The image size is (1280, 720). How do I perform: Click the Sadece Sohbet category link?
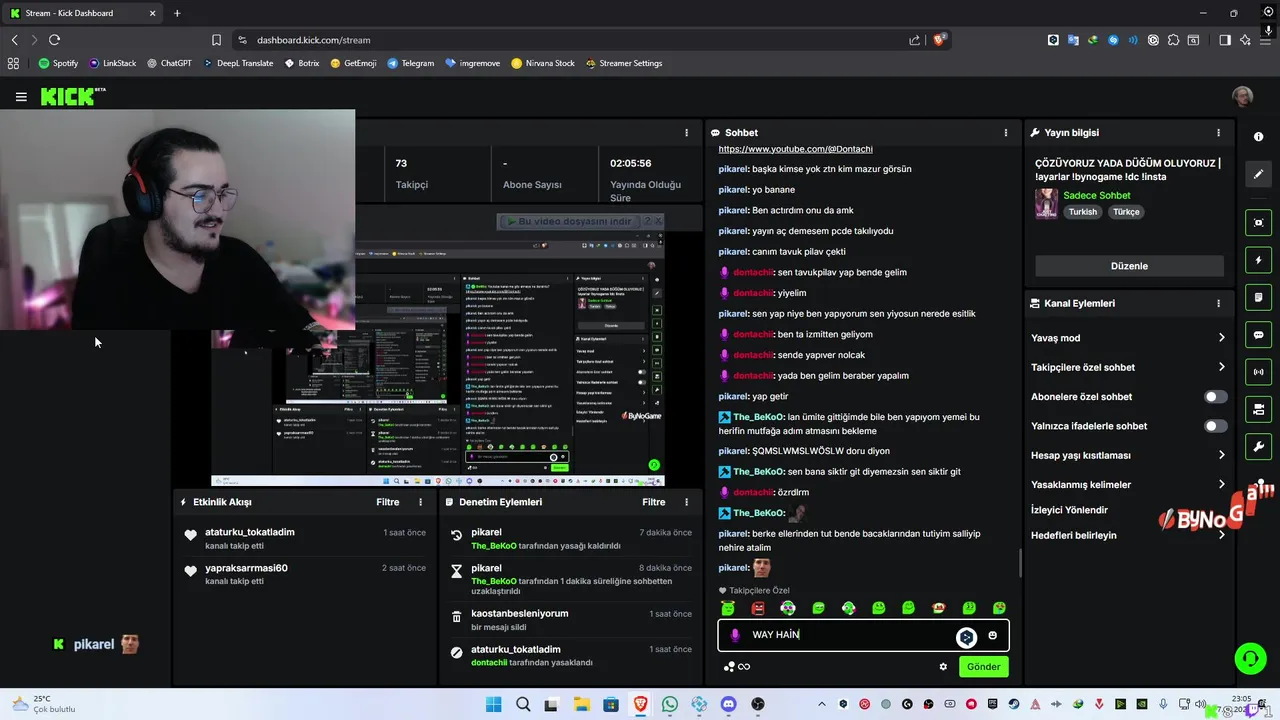click(x=1096, y=196)
